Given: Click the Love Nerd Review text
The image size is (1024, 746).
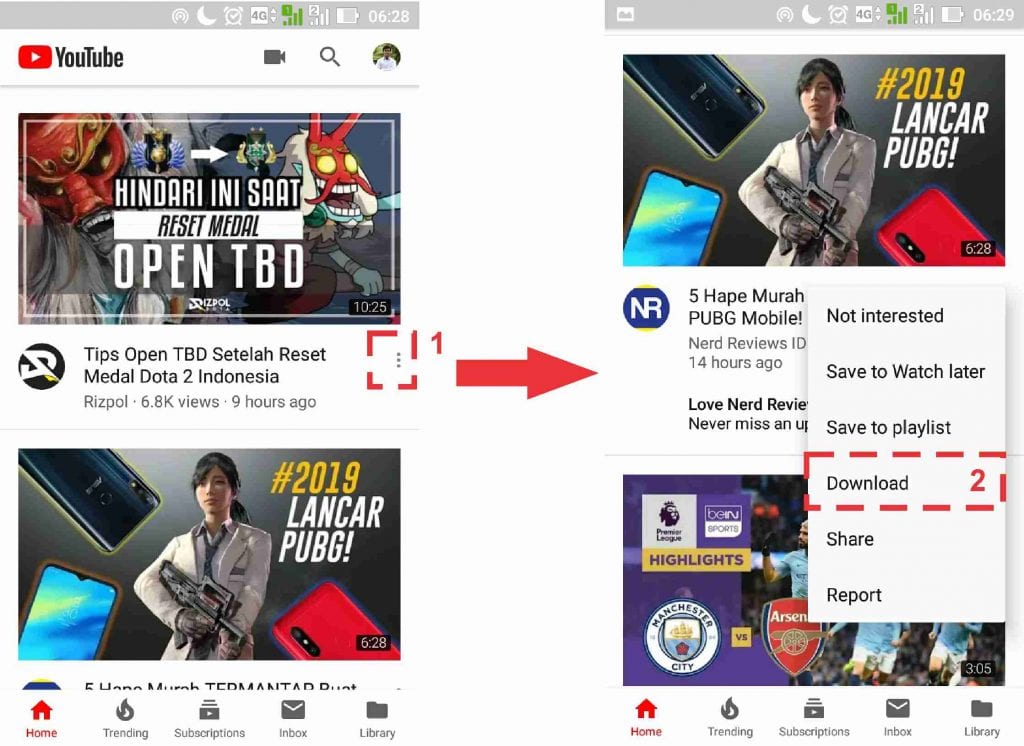Looking at the screenshot, I should [748, 404].
